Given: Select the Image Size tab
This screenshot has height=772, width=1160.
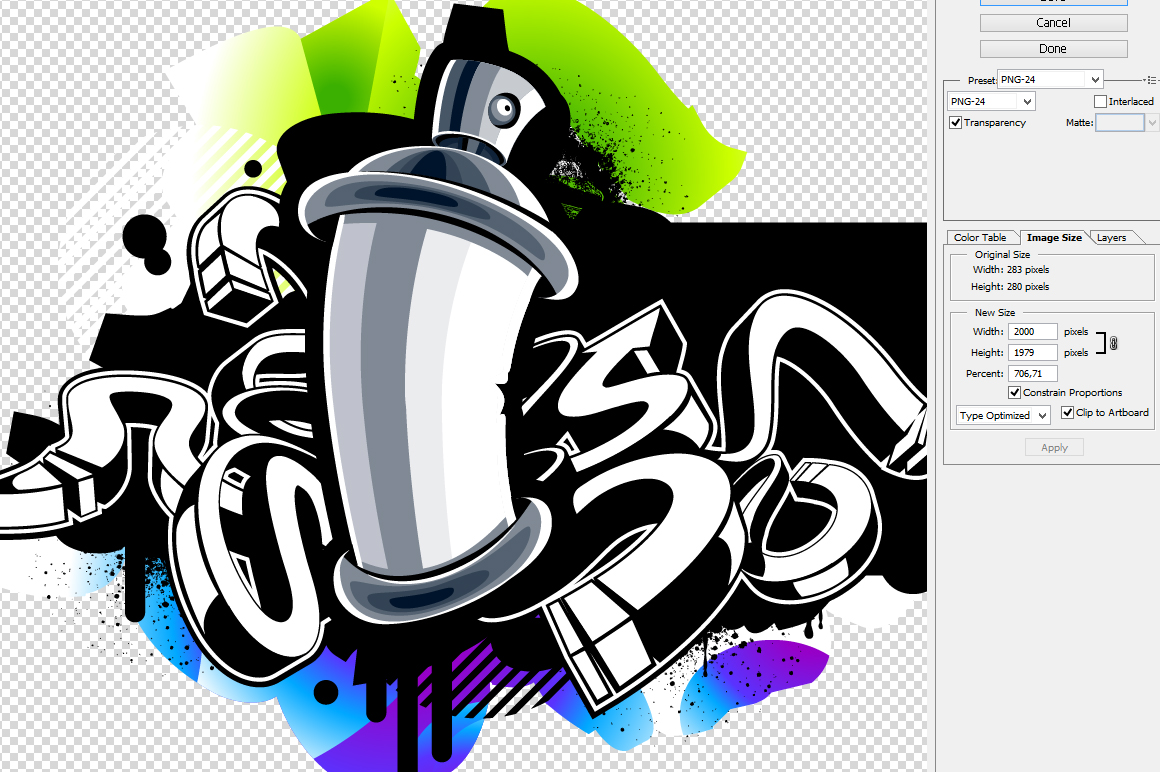Looking at the screenshot, I should pos(1055,237).
